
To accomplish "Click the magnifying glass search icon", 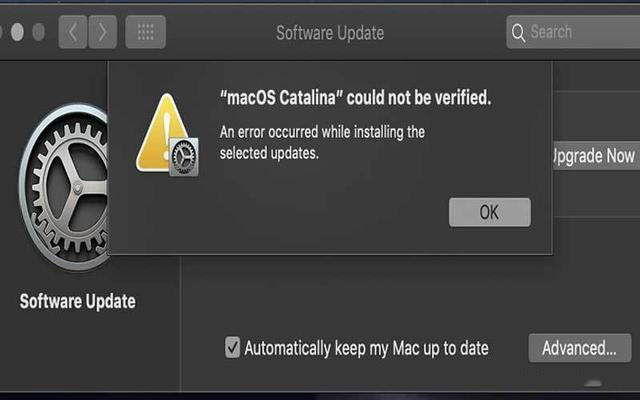I will pos(518,32).
